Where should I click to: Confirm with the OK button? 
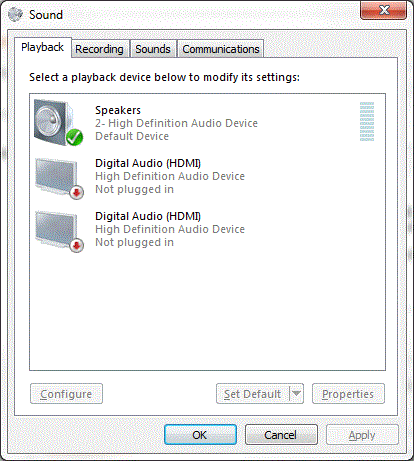[200, 435]
